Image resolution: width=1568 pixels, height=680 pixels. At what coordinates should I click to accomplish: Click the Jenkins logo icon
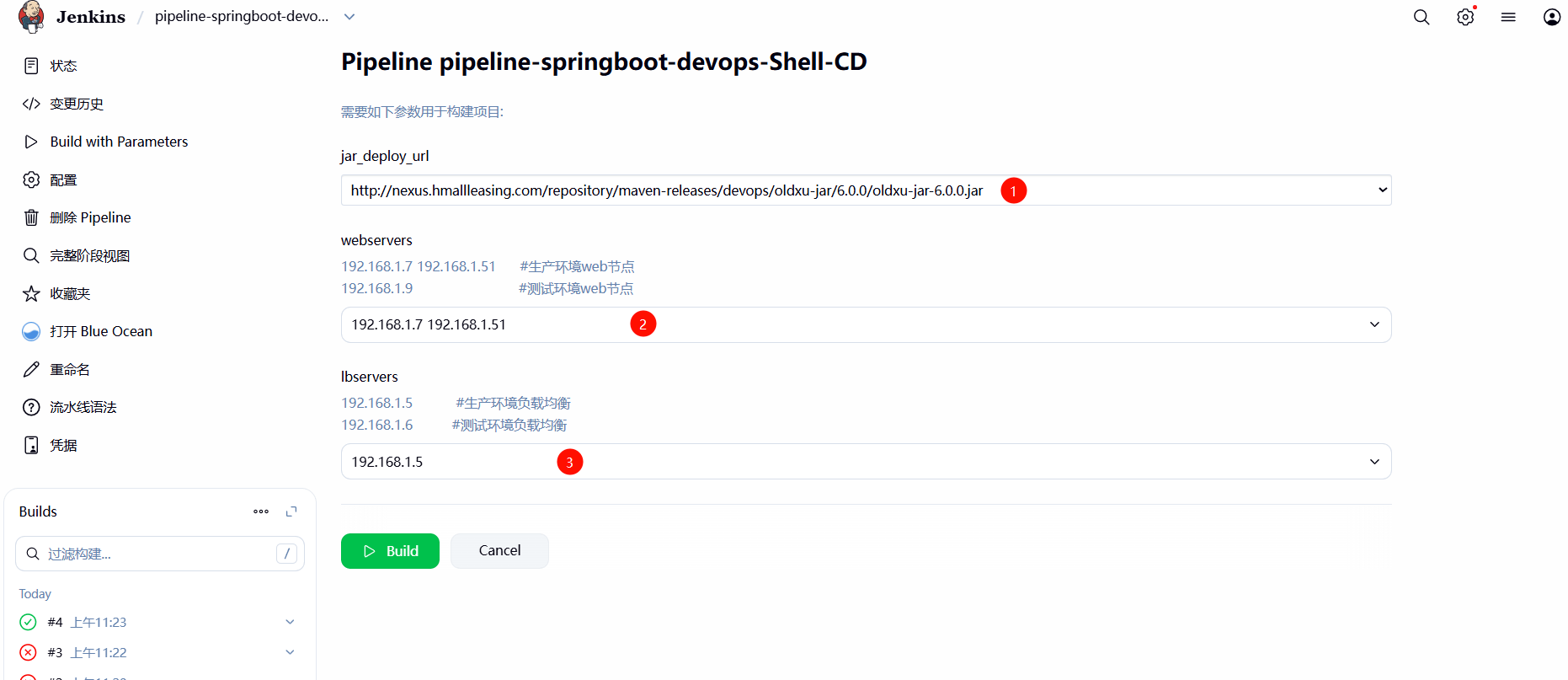[32, 17]
